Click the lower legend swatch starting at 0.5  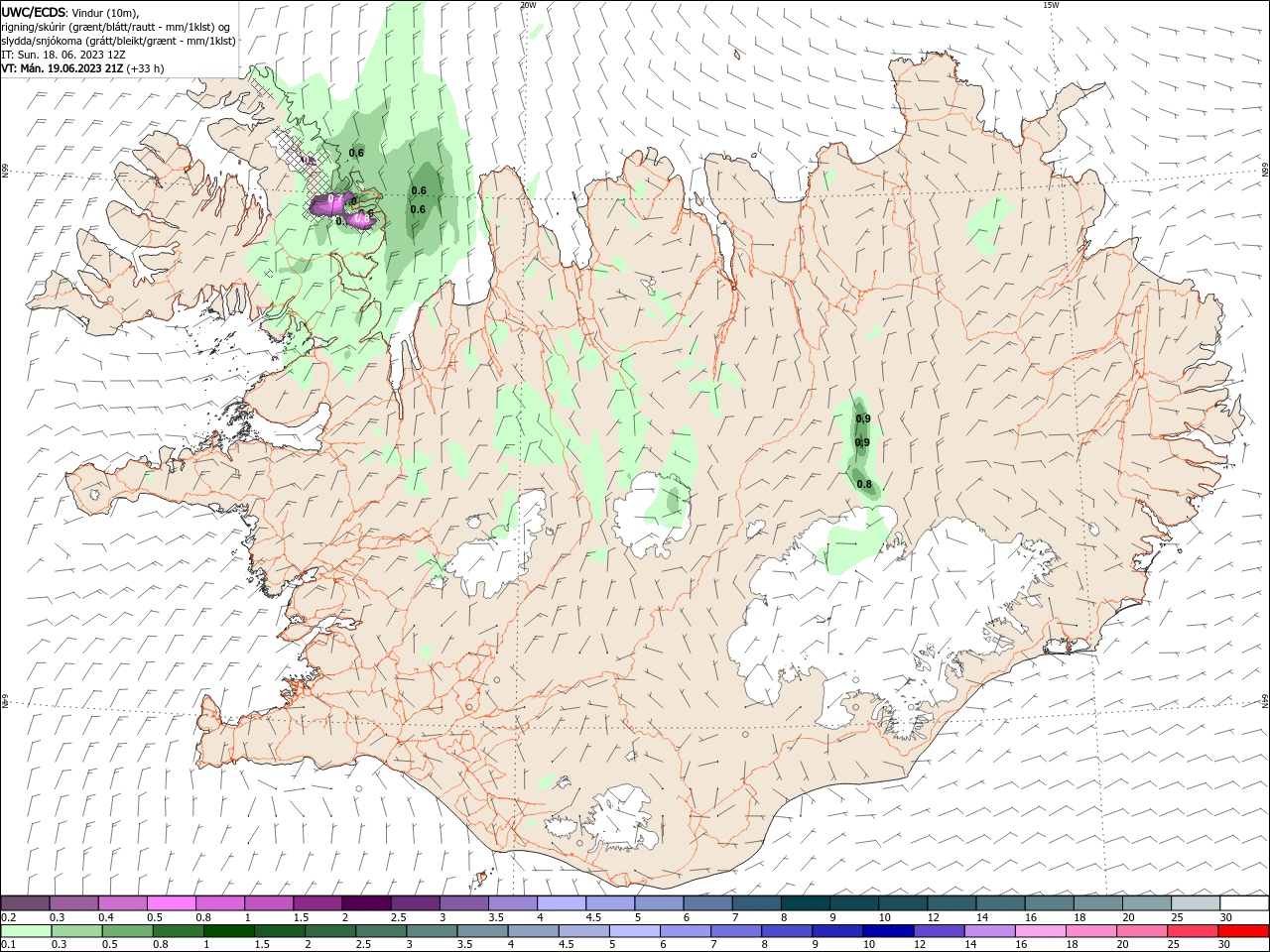[127, 931]
